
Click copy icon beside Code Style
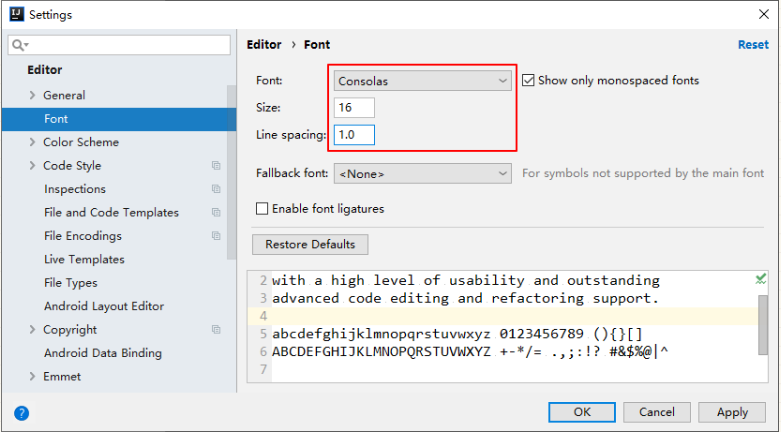point(216,166)
